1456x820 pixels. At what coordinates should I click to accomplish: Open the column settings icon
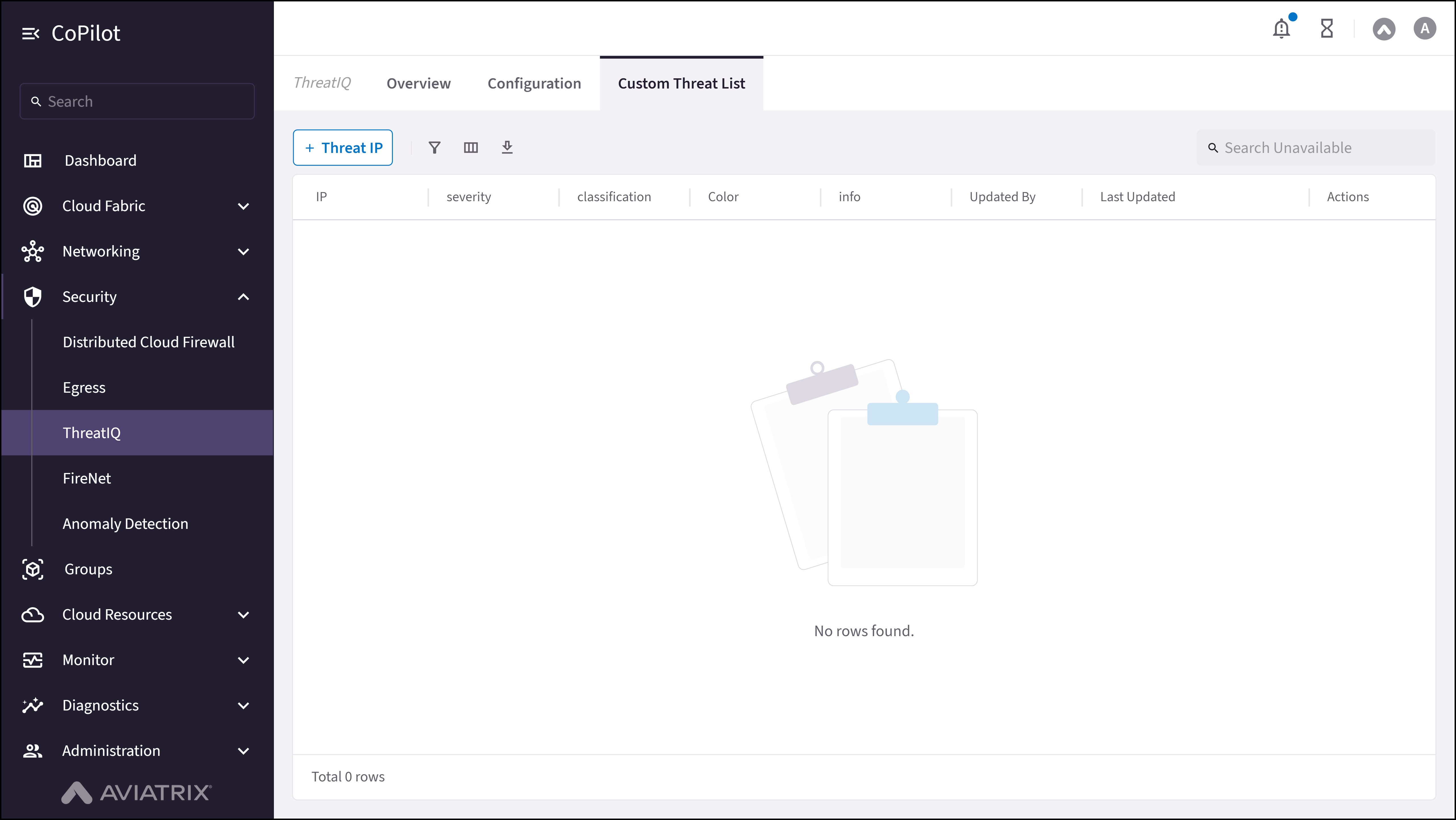tap(471, 148)
